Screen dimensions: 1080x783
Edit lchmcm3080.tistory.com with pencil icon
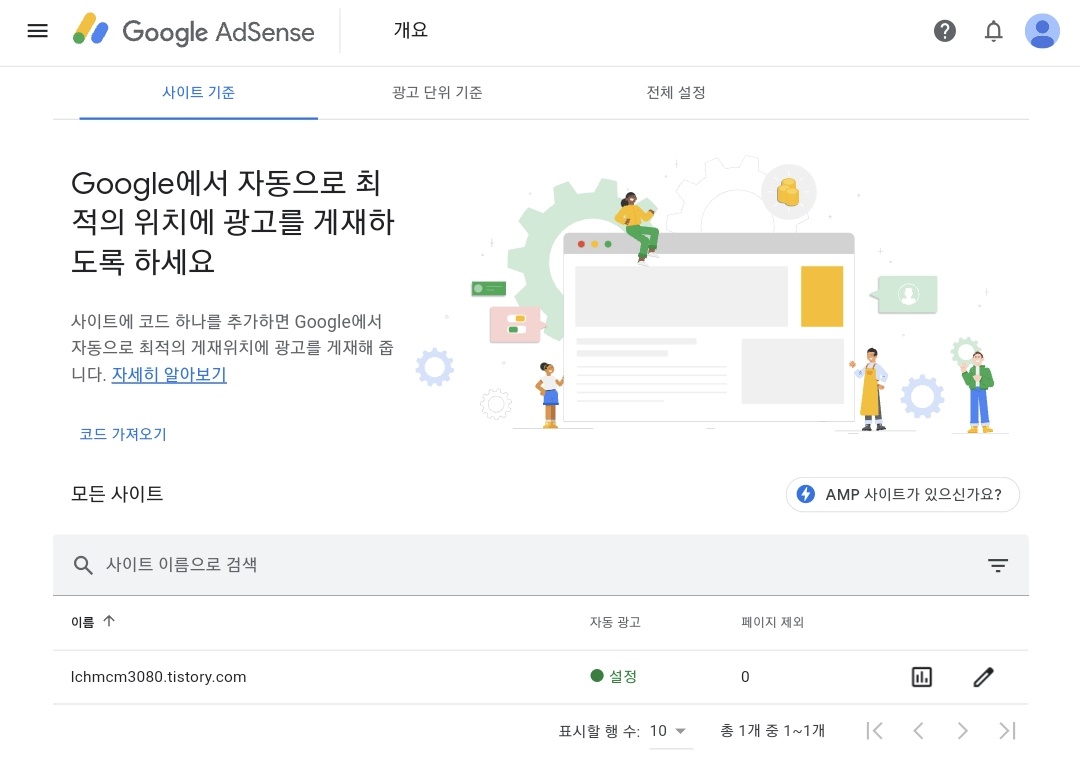coord(984,677)
